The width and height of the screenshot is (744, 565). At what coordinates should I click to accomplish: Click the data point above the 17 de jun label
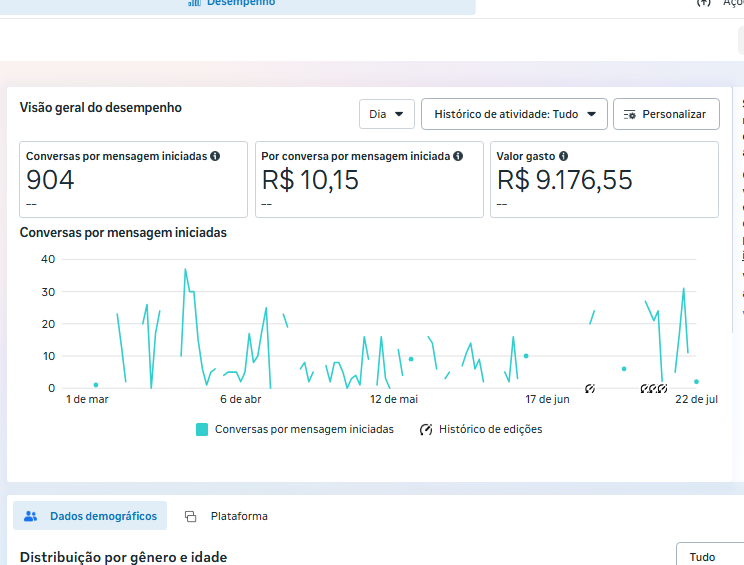click(526, 356)
